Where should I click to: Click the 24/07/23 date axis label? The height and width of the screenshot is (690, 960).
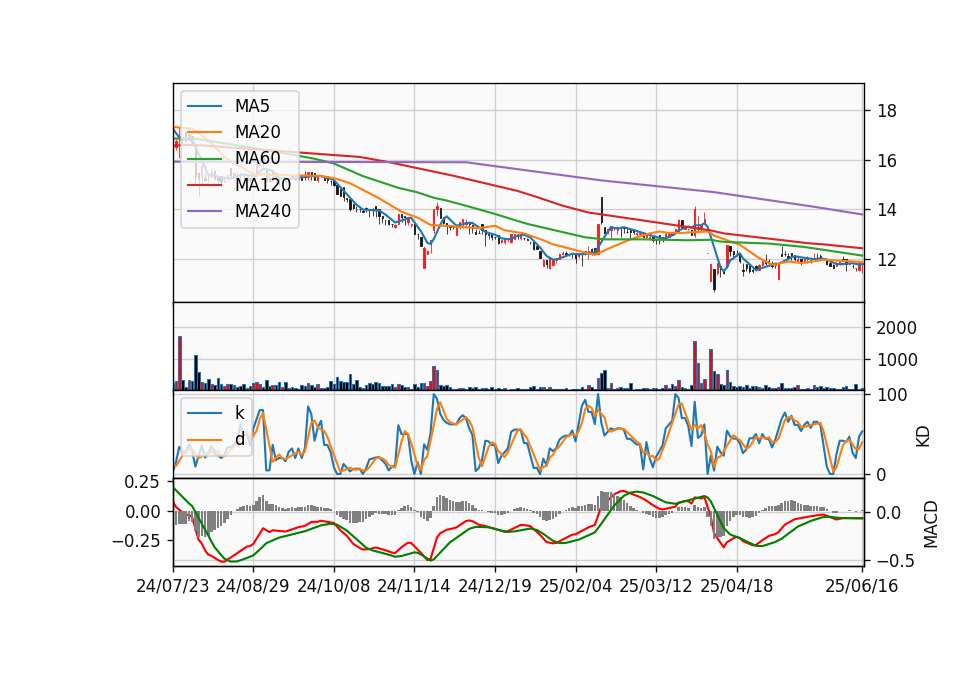point(173,586)
